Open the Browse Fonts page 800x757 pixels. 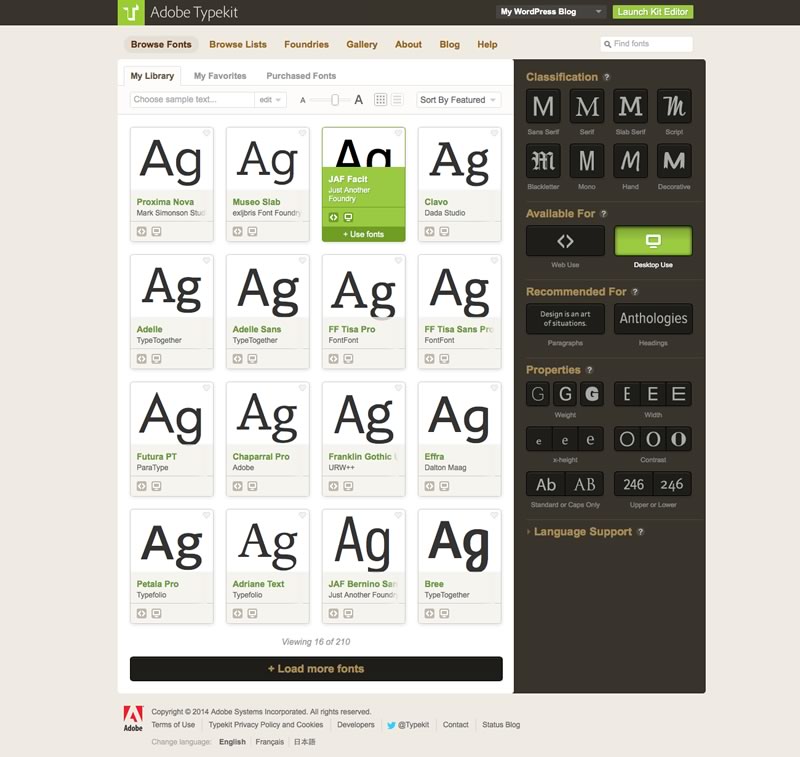[161, 44]
